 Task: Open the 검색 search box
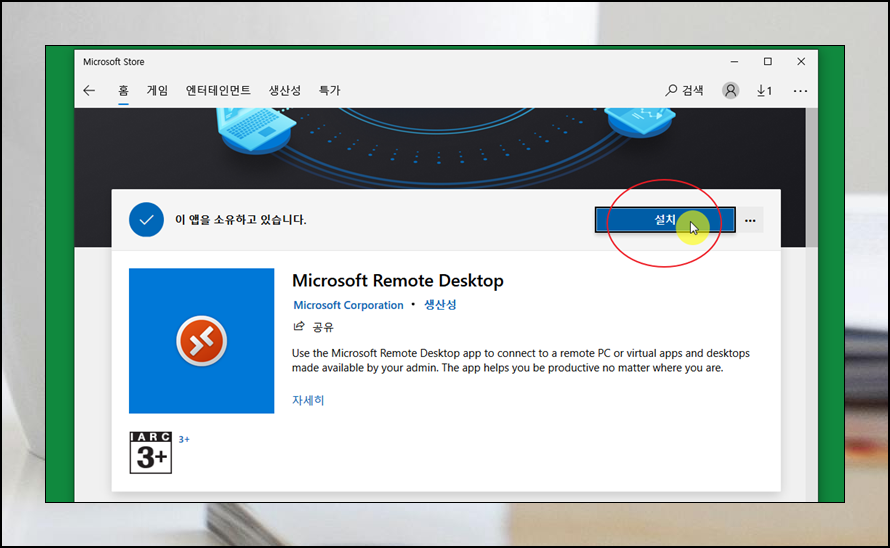point(685,90)
